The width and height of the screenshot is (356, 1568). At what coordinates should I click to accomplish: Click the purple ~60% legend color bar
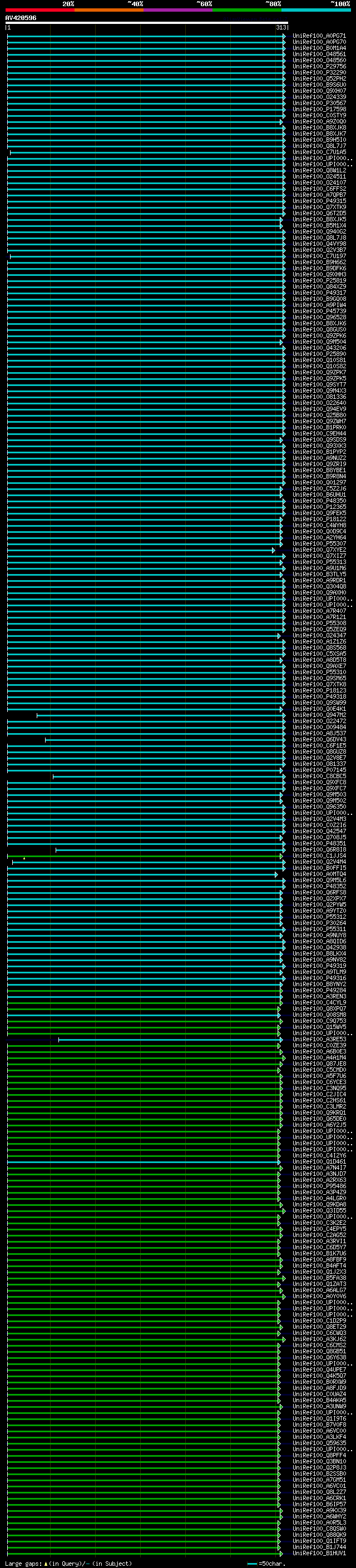click(x=177, y=10)
